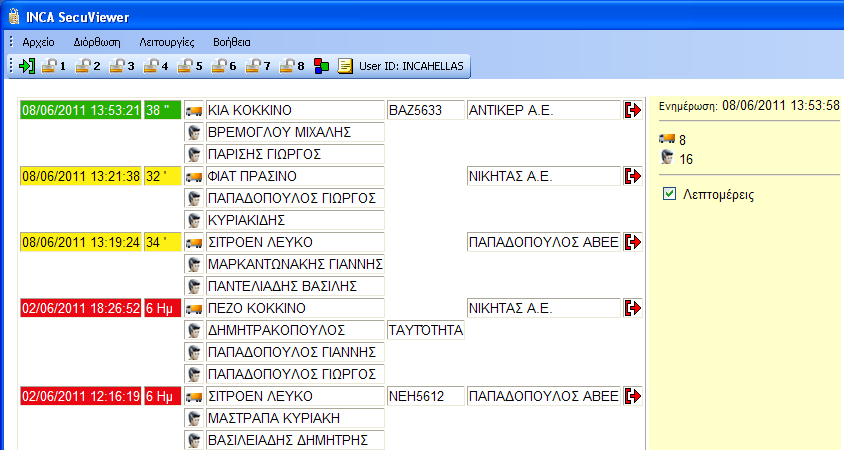Click the ΚΙΑ ΚΟΚΚΙΝΟ vehicle field
Viewport: 844px width, 450px height.
point(295,110)
